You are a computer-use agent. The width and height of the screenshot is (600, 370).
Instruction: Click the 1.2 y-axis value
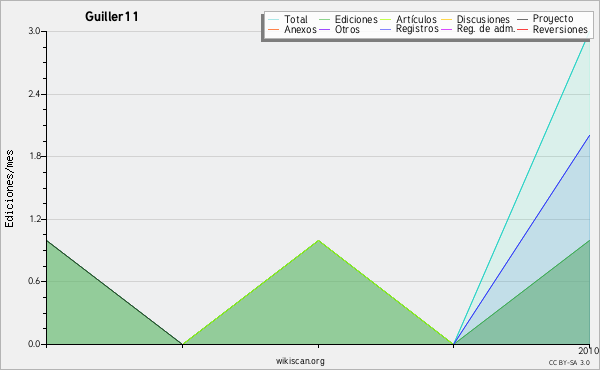[x=34, y=219]
